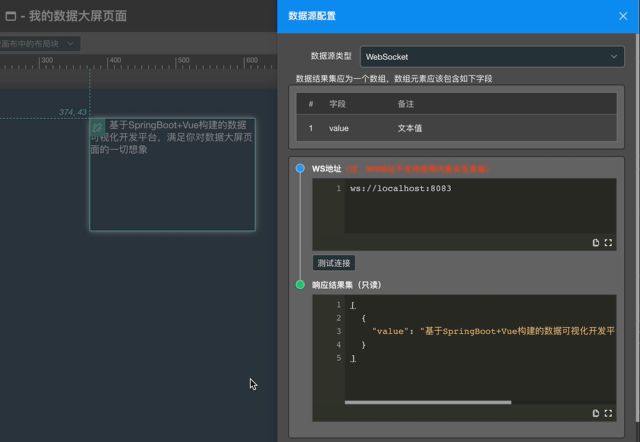Click the window icon beside the page title

pyautogui.click(x=11, y=16)
